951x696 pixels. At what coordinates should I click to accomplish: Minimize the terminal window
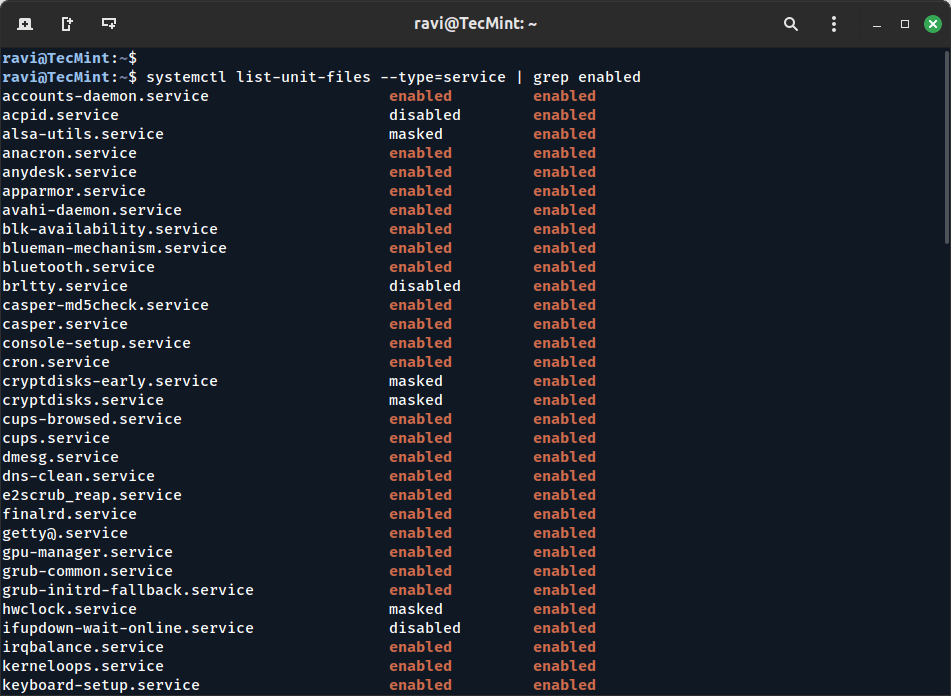876,25
